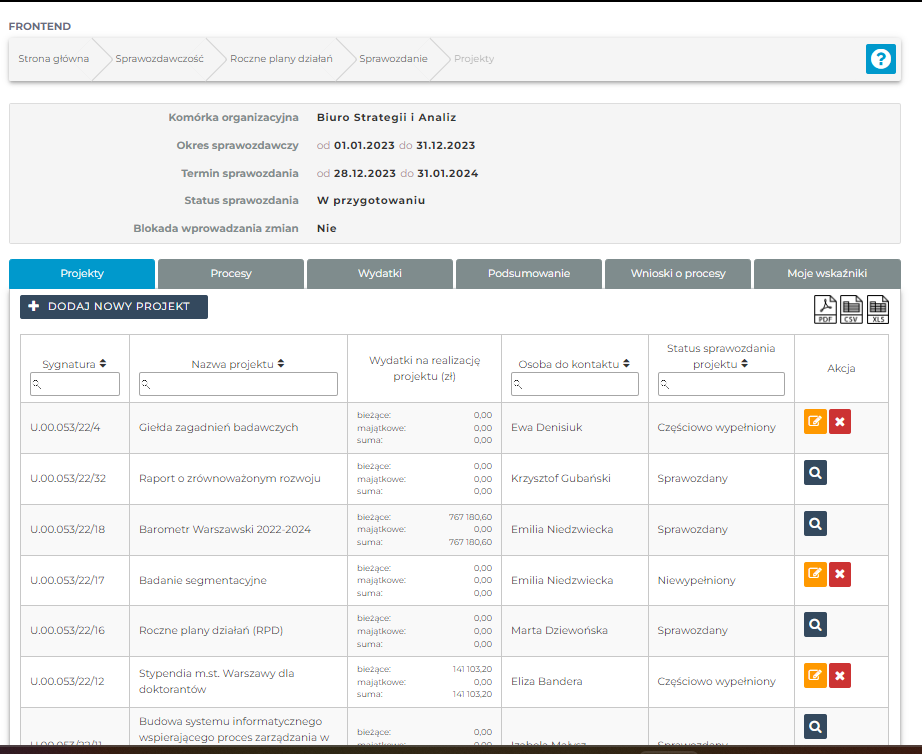
Task: Navigate to Sprawozdawczość breadcrumb link
Action: [159, 59]
